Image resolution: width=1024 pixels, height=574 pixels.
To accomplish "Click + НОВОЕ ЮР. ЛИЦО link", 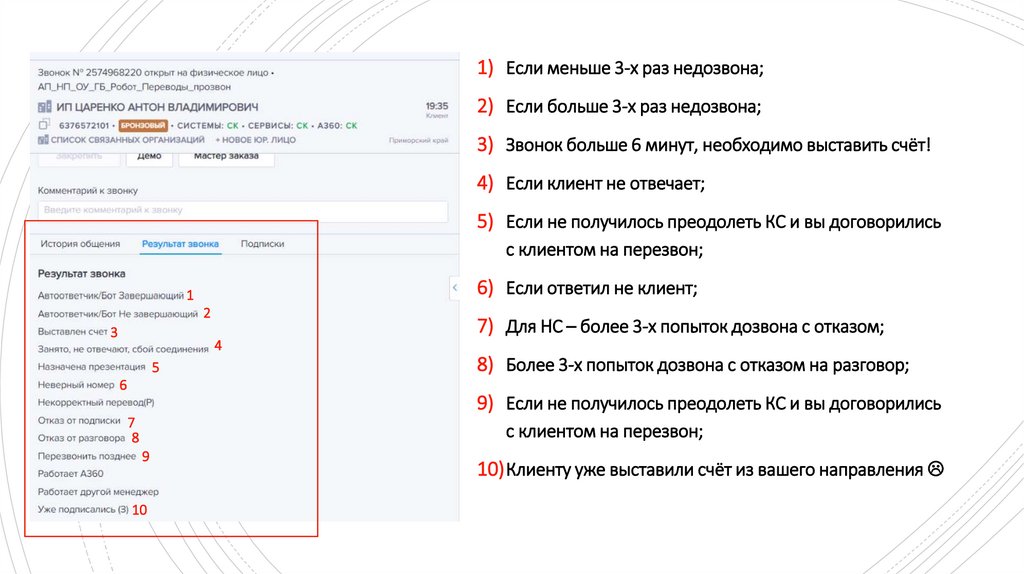I will (x=255, y=140).
